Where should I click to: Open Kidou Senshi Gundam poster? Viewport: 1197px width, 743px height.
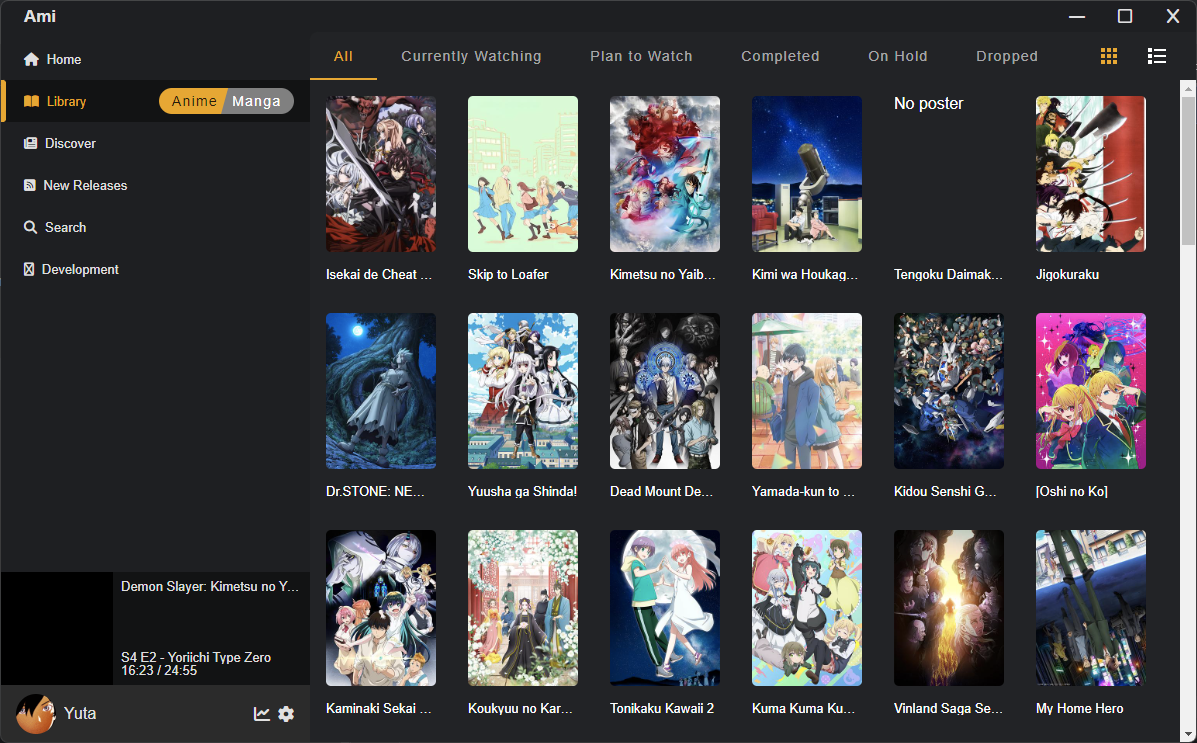(949, 391)
